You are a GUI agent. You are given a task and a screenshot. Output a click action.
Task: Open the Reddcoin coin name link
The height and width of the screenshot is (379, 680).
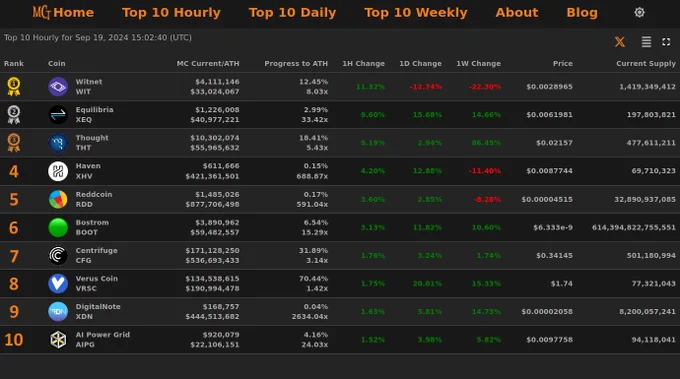[x=94, y=194]
